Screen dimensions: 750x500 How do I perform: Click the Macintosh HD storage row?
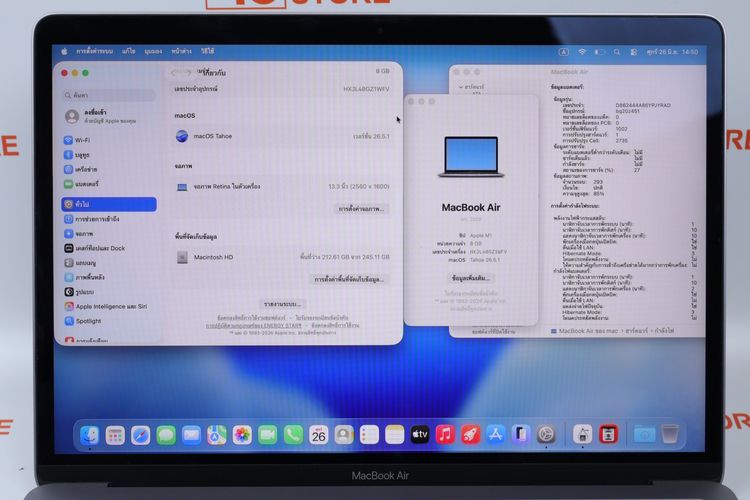[282, 257]
